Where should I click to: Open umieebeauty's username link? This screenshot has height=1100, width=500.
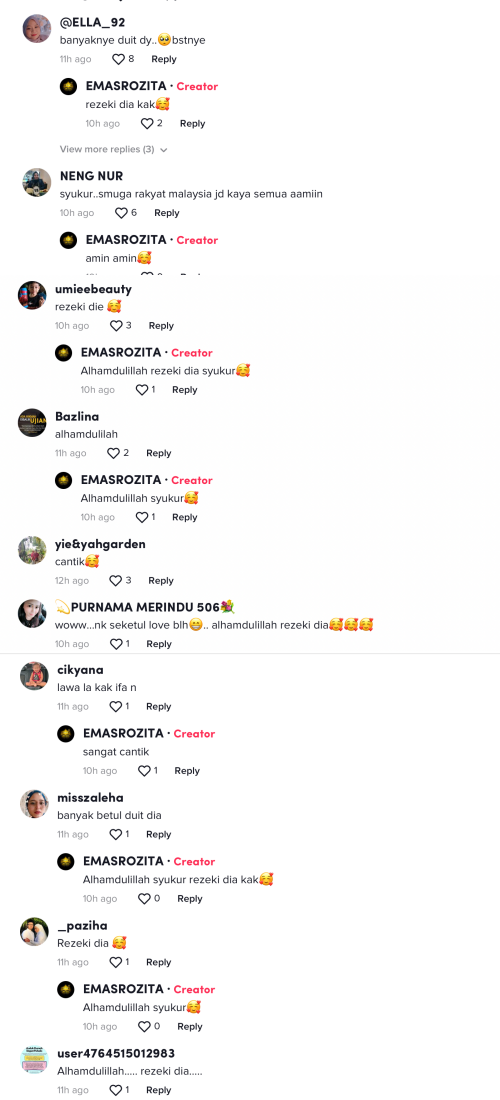93,289
